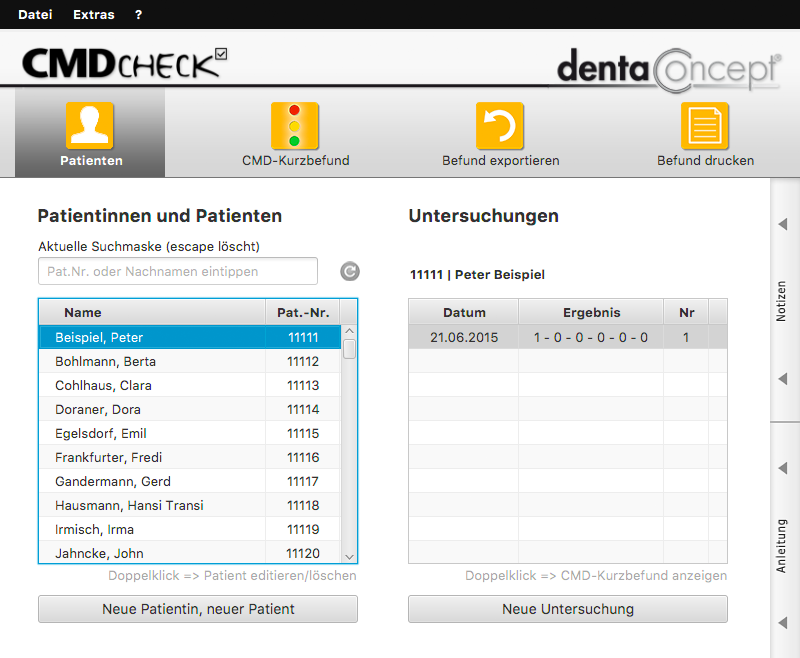
Task: Open the ? help menu
Action: [x=138, y=14]
